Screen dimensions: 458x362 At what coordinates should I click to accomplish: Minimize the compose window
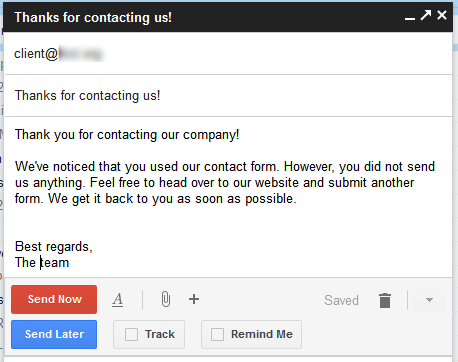pyautogui.click(x=410, y=19)
